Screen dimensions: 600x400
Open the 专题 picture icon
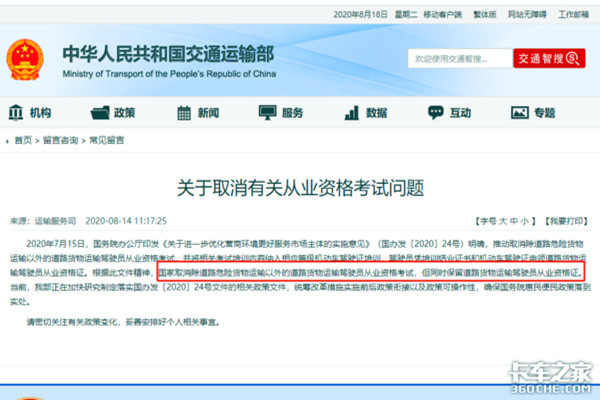coord(520,113)
